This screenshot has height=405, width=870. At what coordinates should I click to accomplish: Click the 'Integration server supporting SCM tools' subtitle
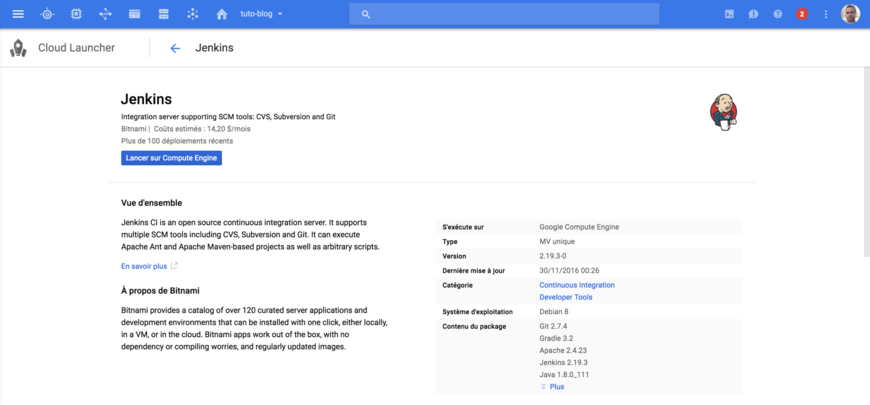(x=228, y=117)
